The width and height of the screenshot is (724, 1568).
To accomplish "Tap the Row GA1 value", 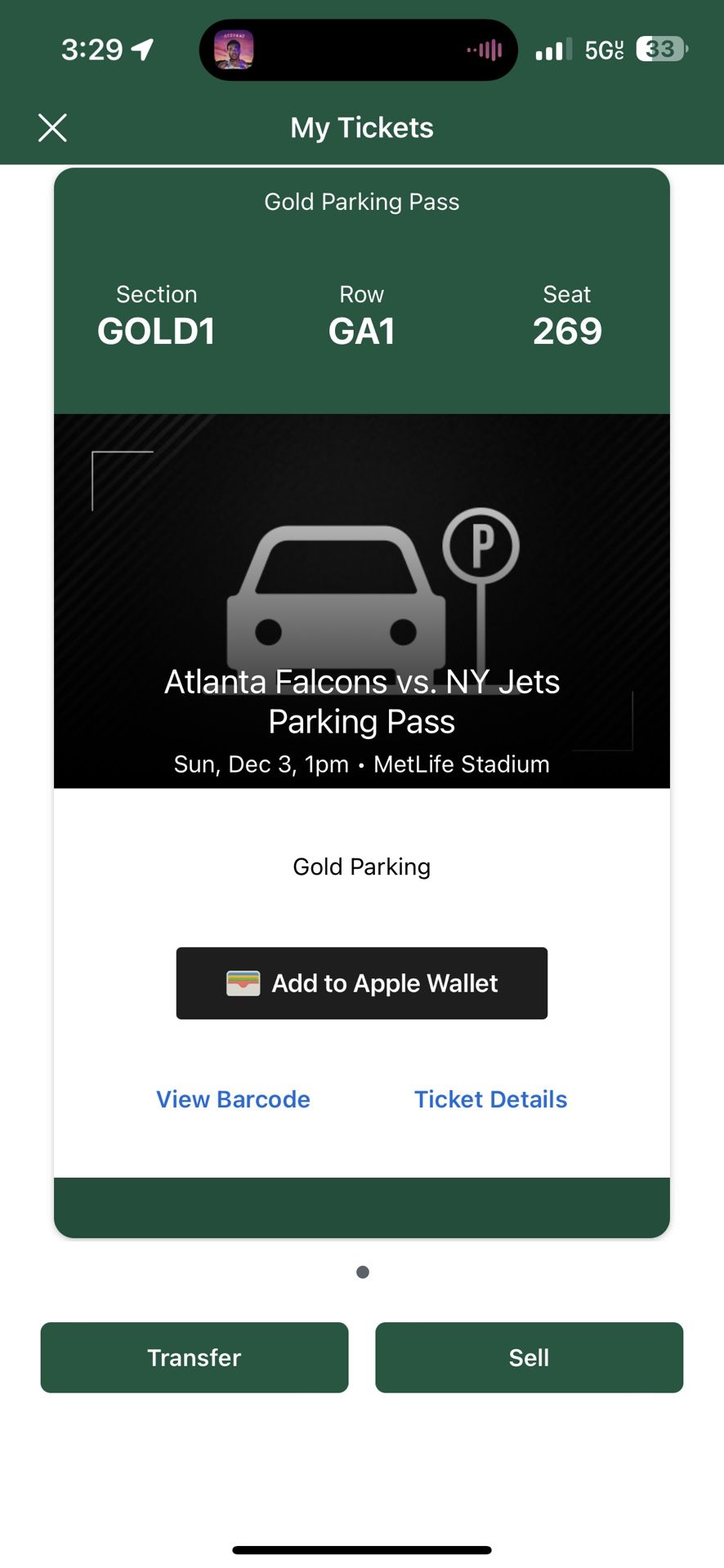I will pos(362,331).
